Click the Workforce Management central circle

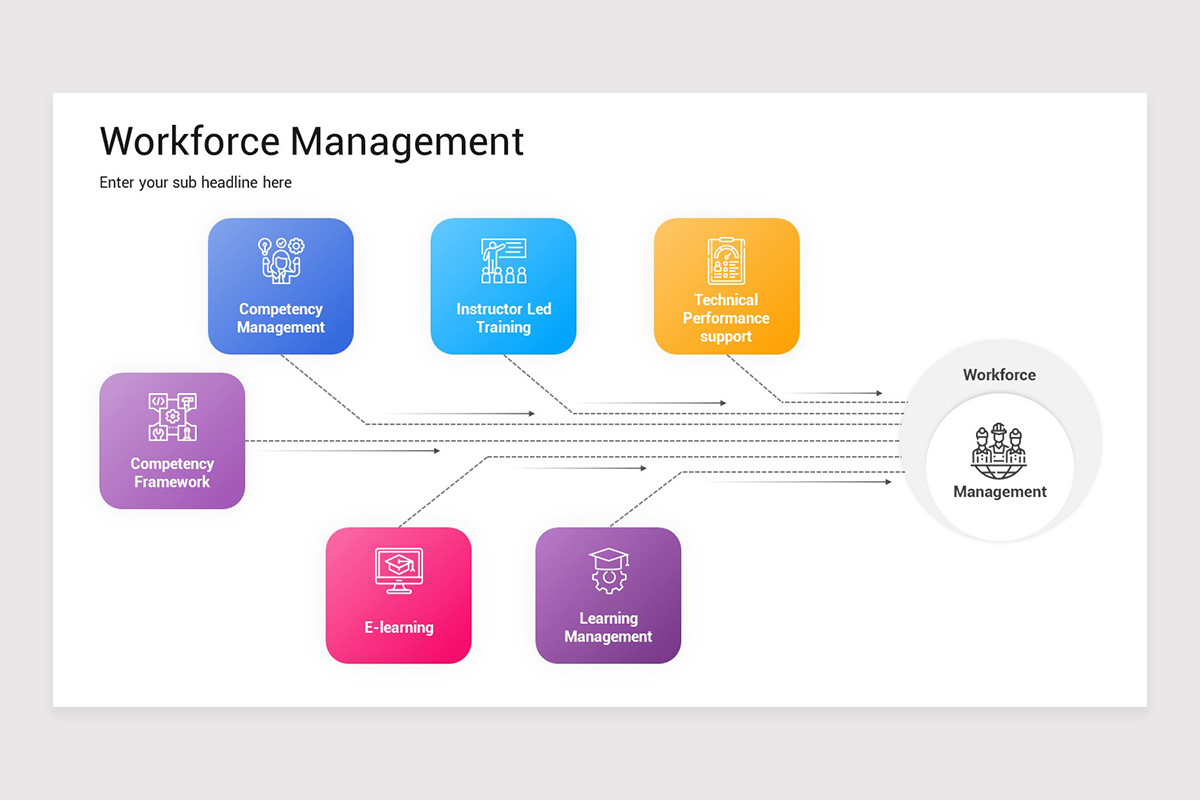[999, 462]
